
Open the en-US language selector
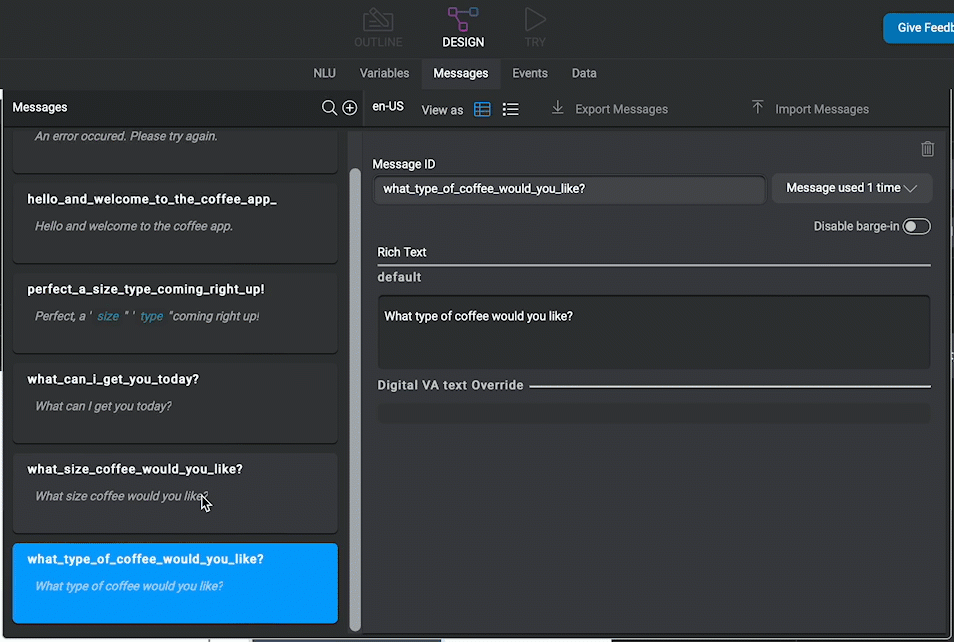click(x=388, y=106)
